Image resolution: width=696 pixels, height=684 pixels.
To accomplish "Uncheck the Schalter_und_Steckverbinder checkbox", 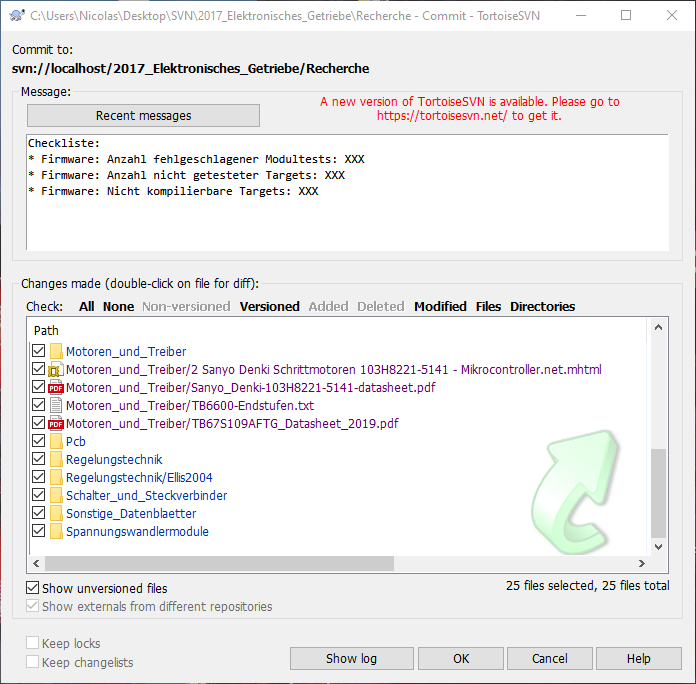I will 39,494.
